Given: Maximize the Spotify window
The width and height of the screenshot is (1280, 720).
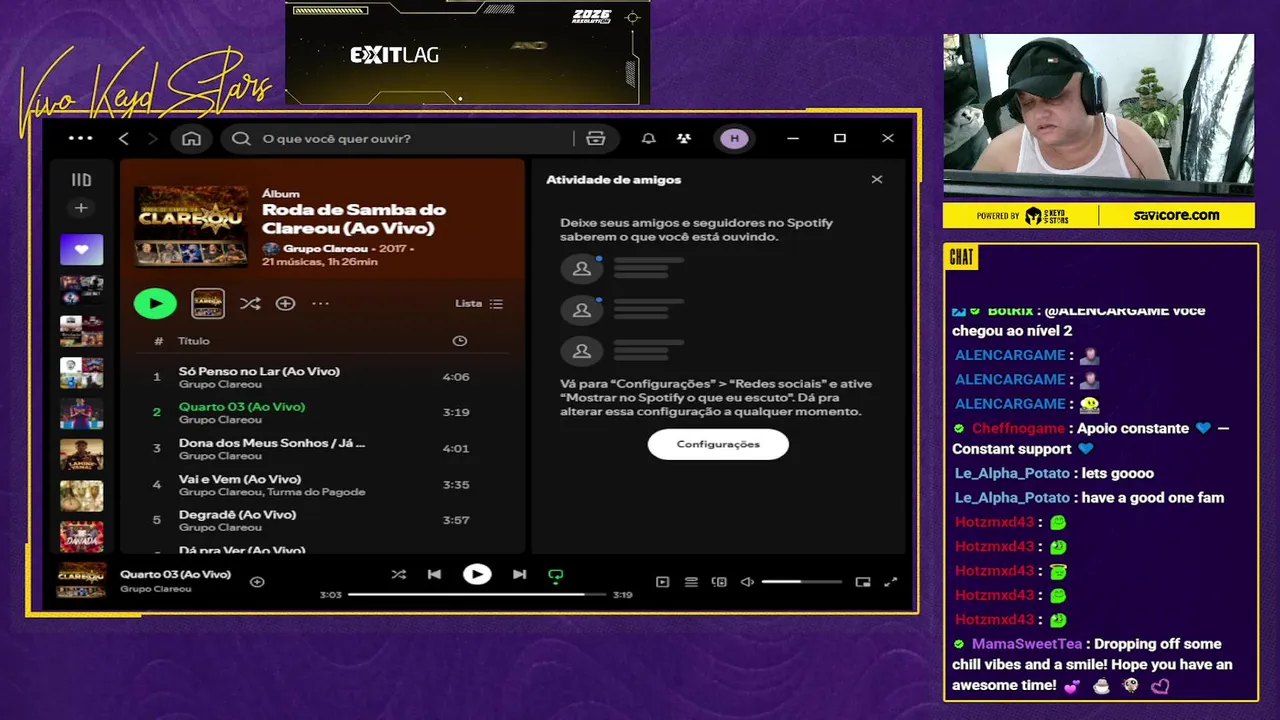Looking at the screenshot, I should (x=840, y=138).
